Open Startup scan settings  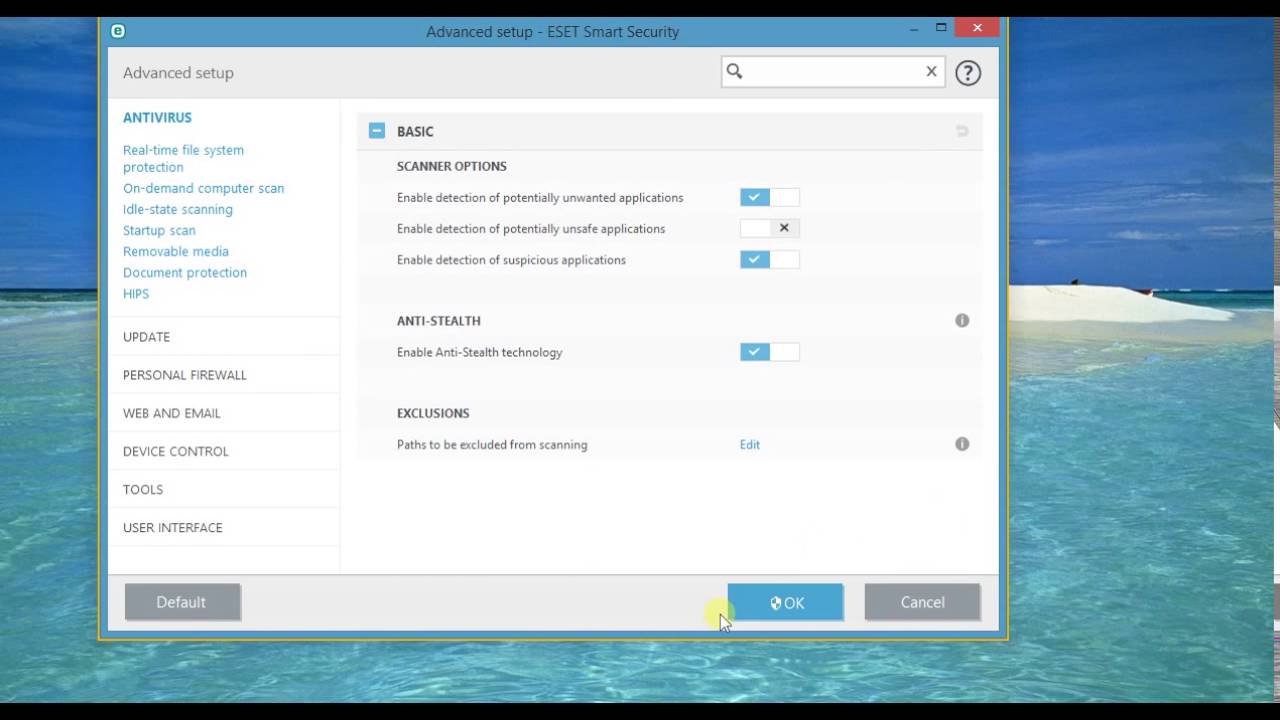click(x=159, y=230)
